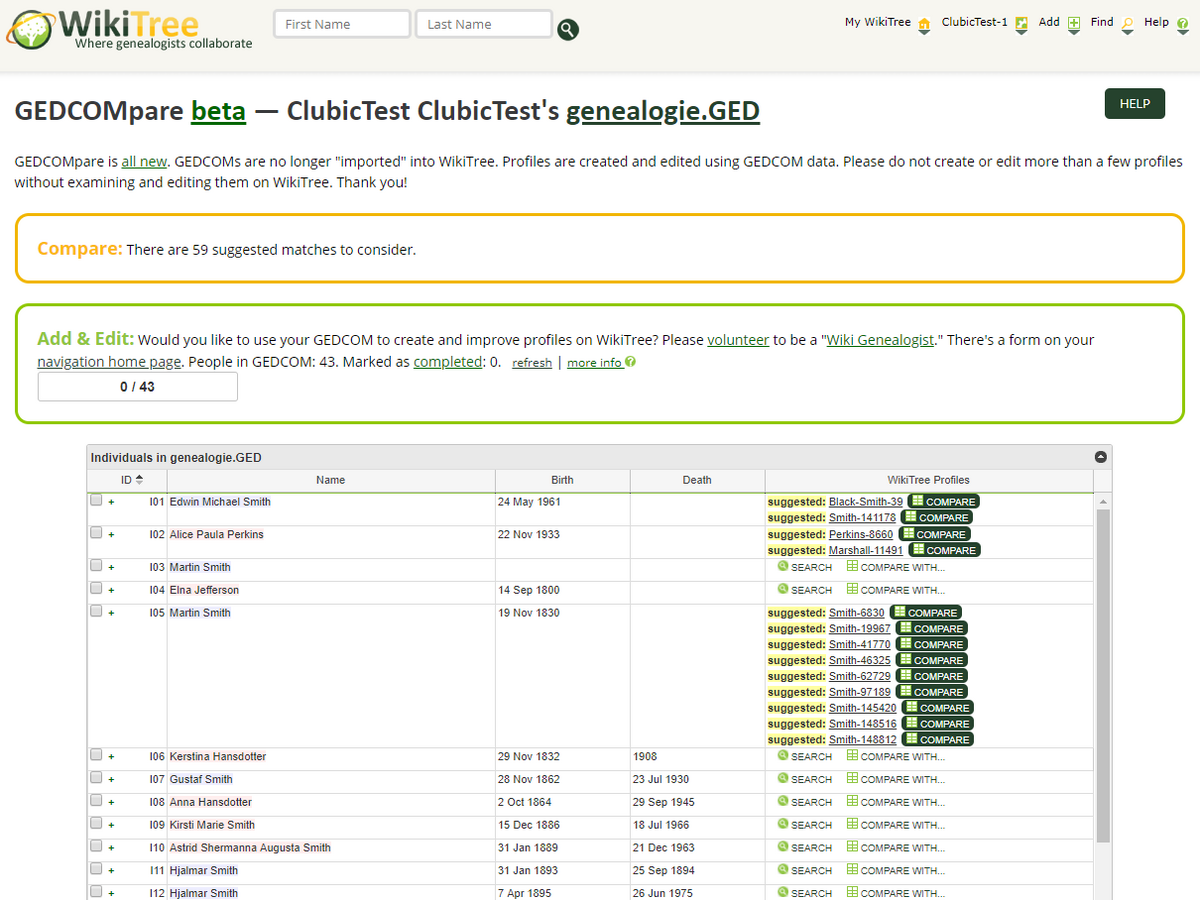The width and height of the screenshot is (1200, 900).
Task: Open the My WikiTree home icon menu
Action: pyautogui.click(x=924, y=24)
